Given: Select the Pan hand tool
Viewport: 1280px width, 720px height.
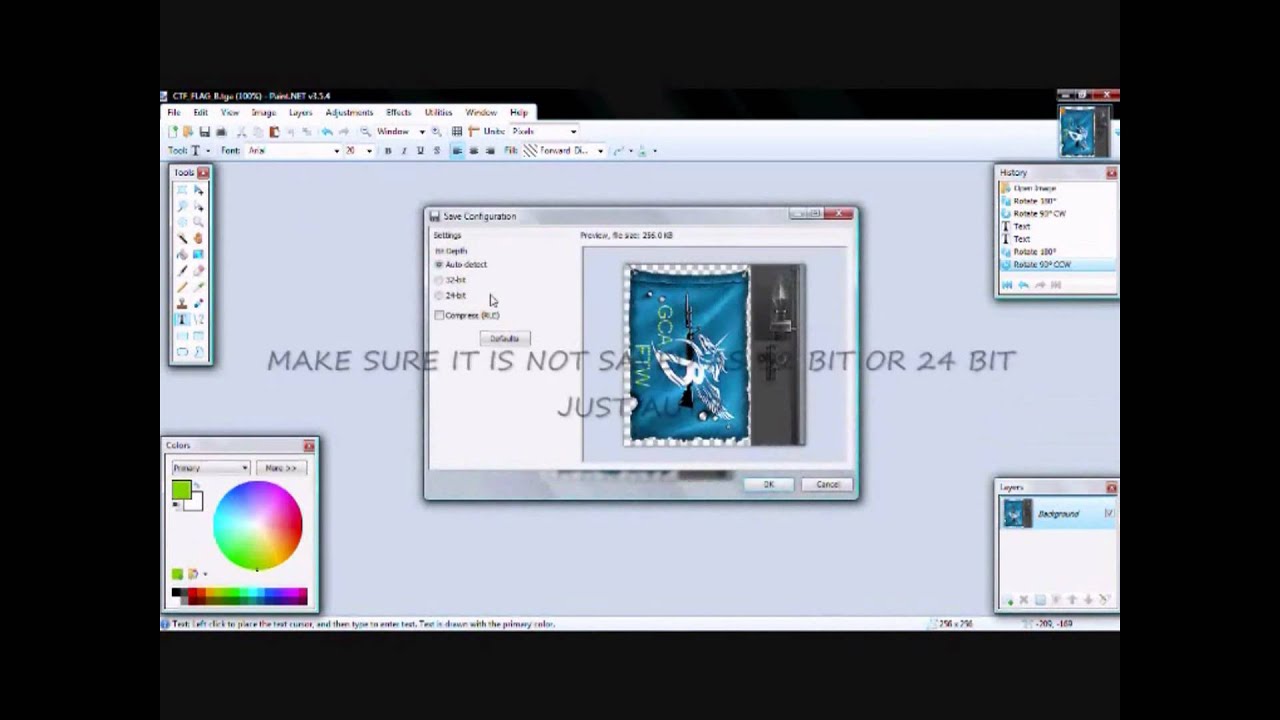Looking at the screenshot, I should point(198,238).
